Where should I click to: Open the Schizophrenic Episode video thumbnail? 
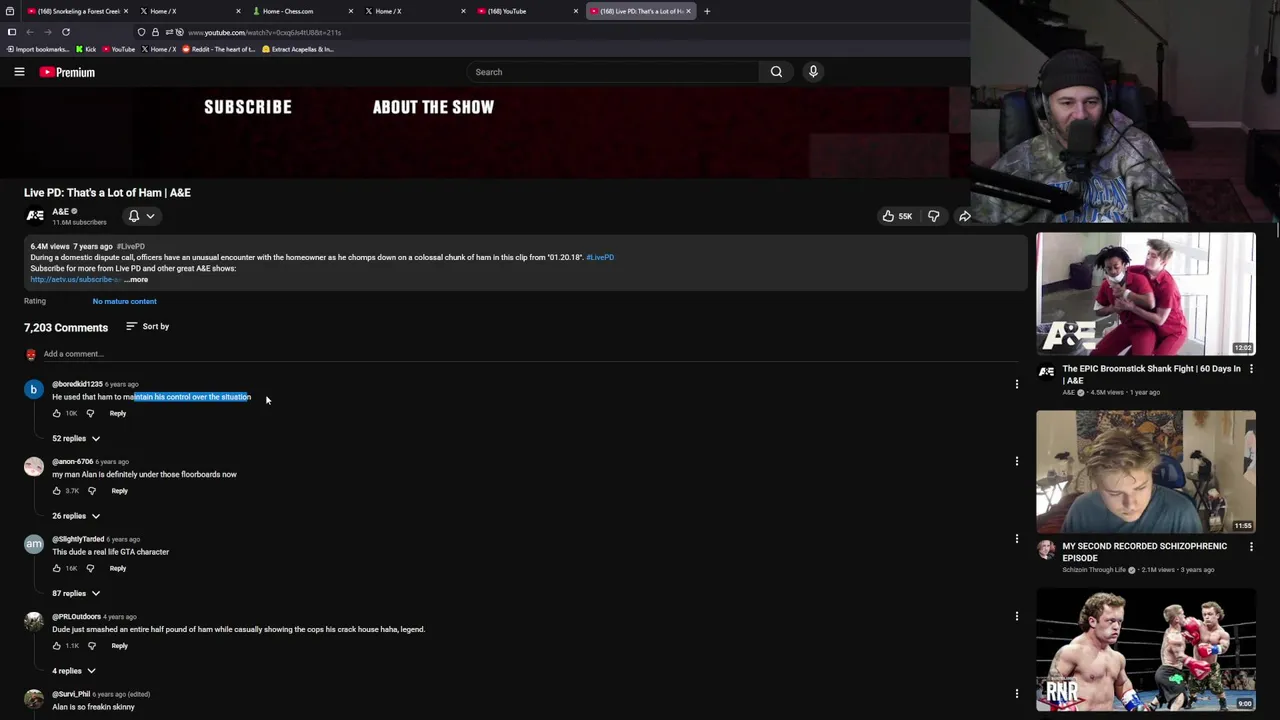1145,471
